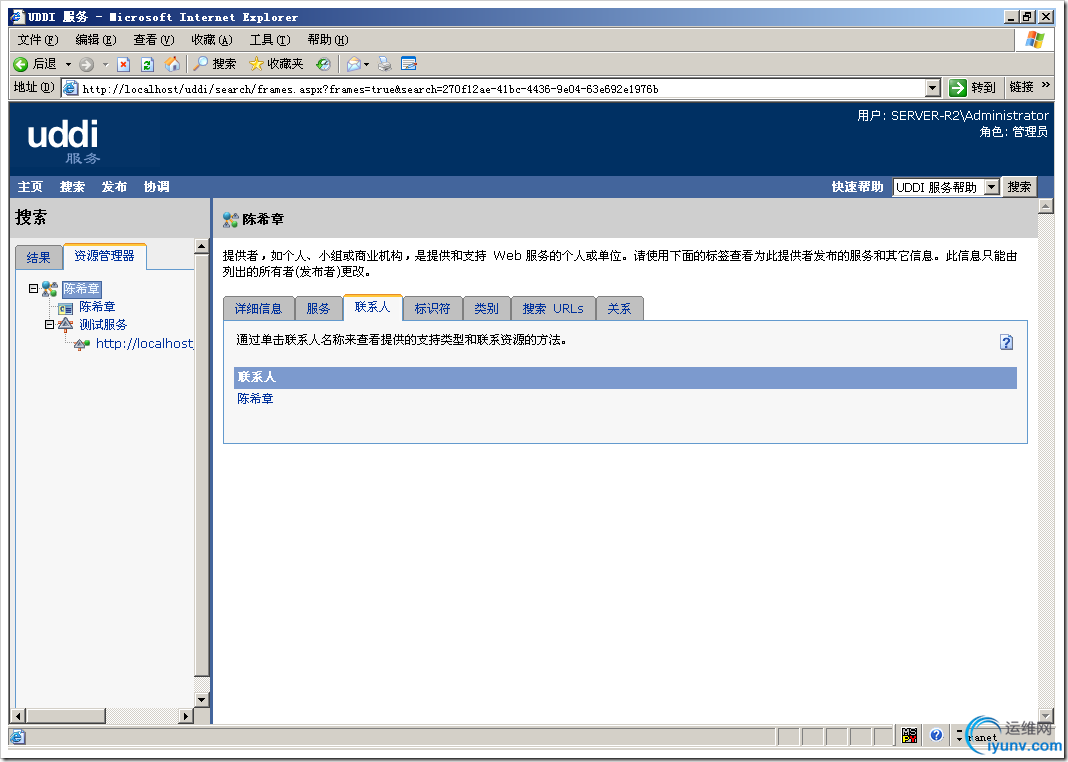Click the Mail envelope icon
This screenshot has height=762, width=1068.
pos(354,64)
